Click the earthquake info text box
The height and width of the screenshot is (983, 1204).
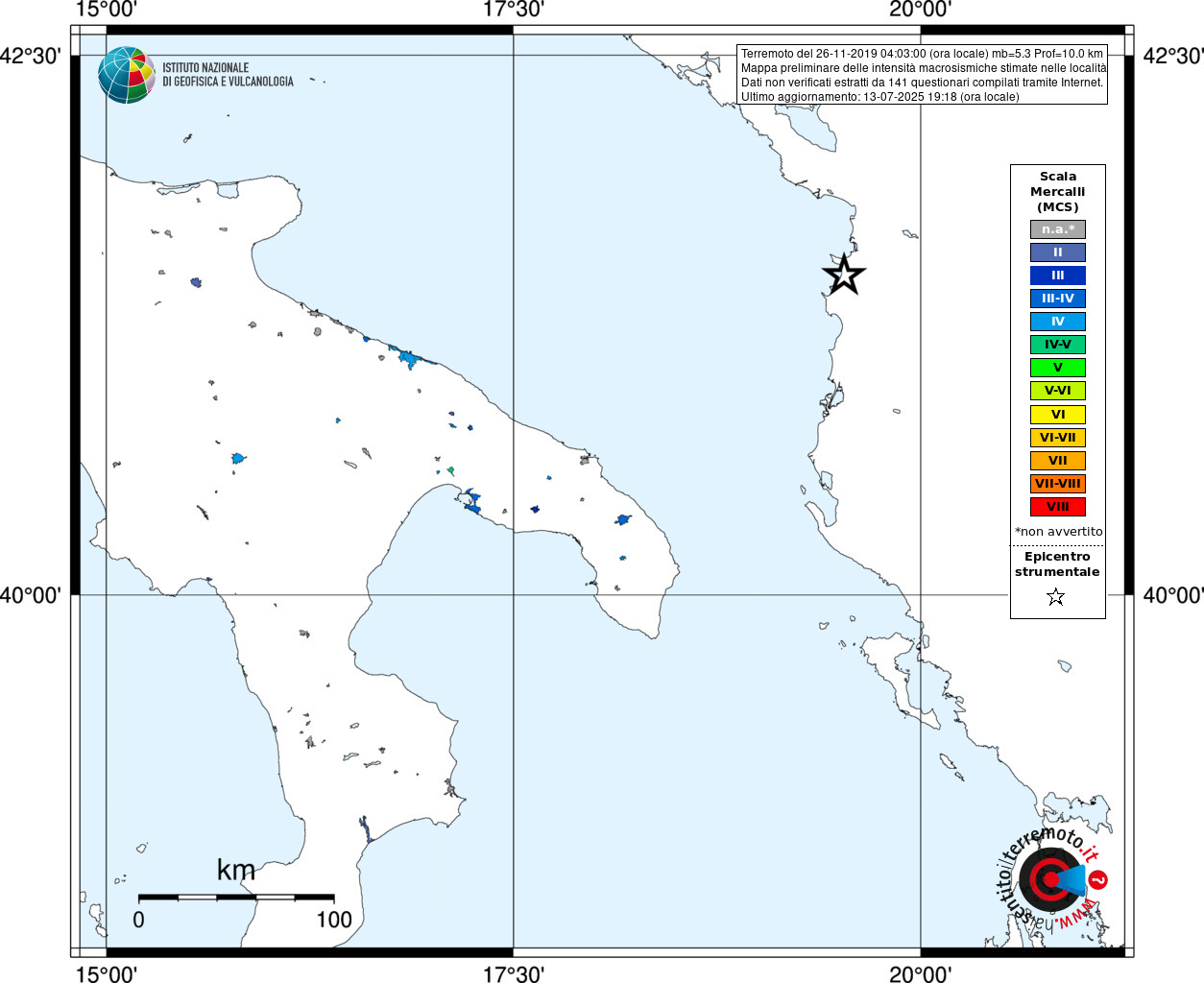pyautogui.click(x=923, y=75)
